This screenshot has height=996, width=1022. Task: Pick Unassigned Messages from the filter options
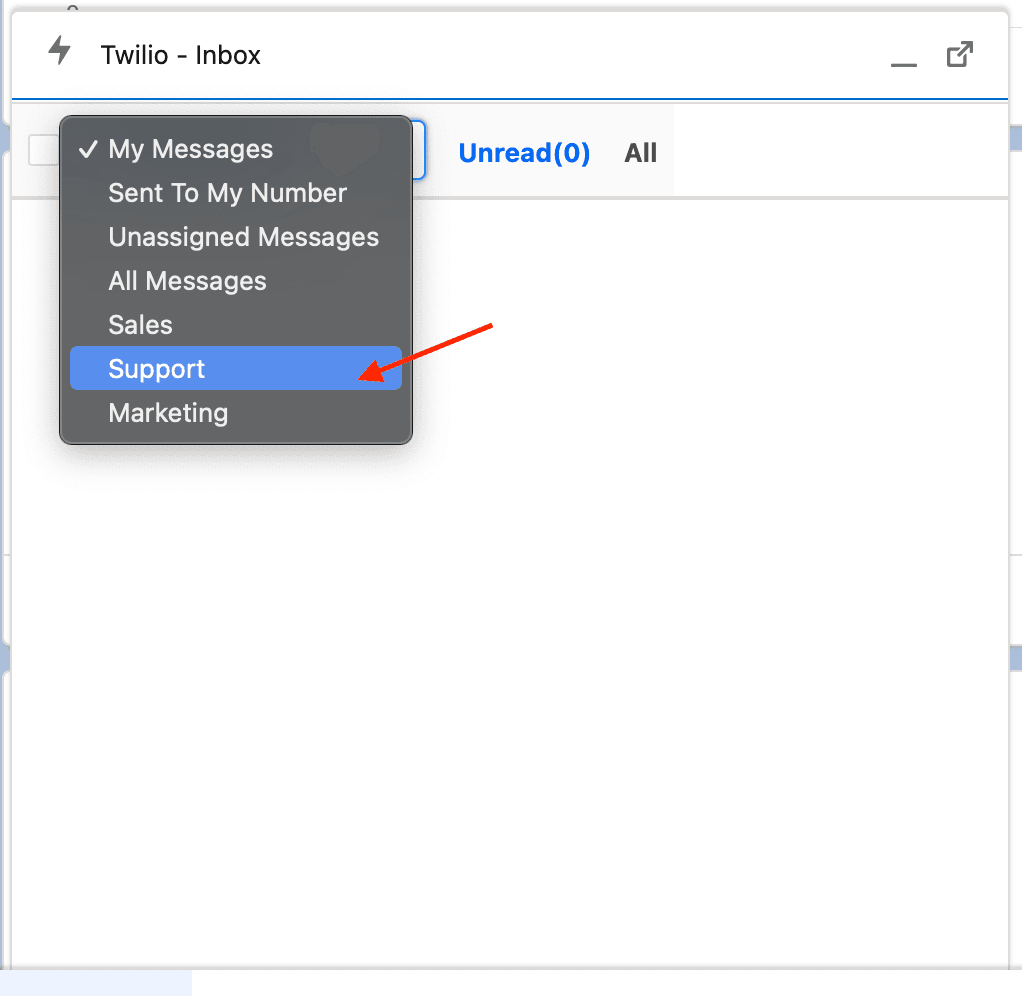tap(243, 237)
